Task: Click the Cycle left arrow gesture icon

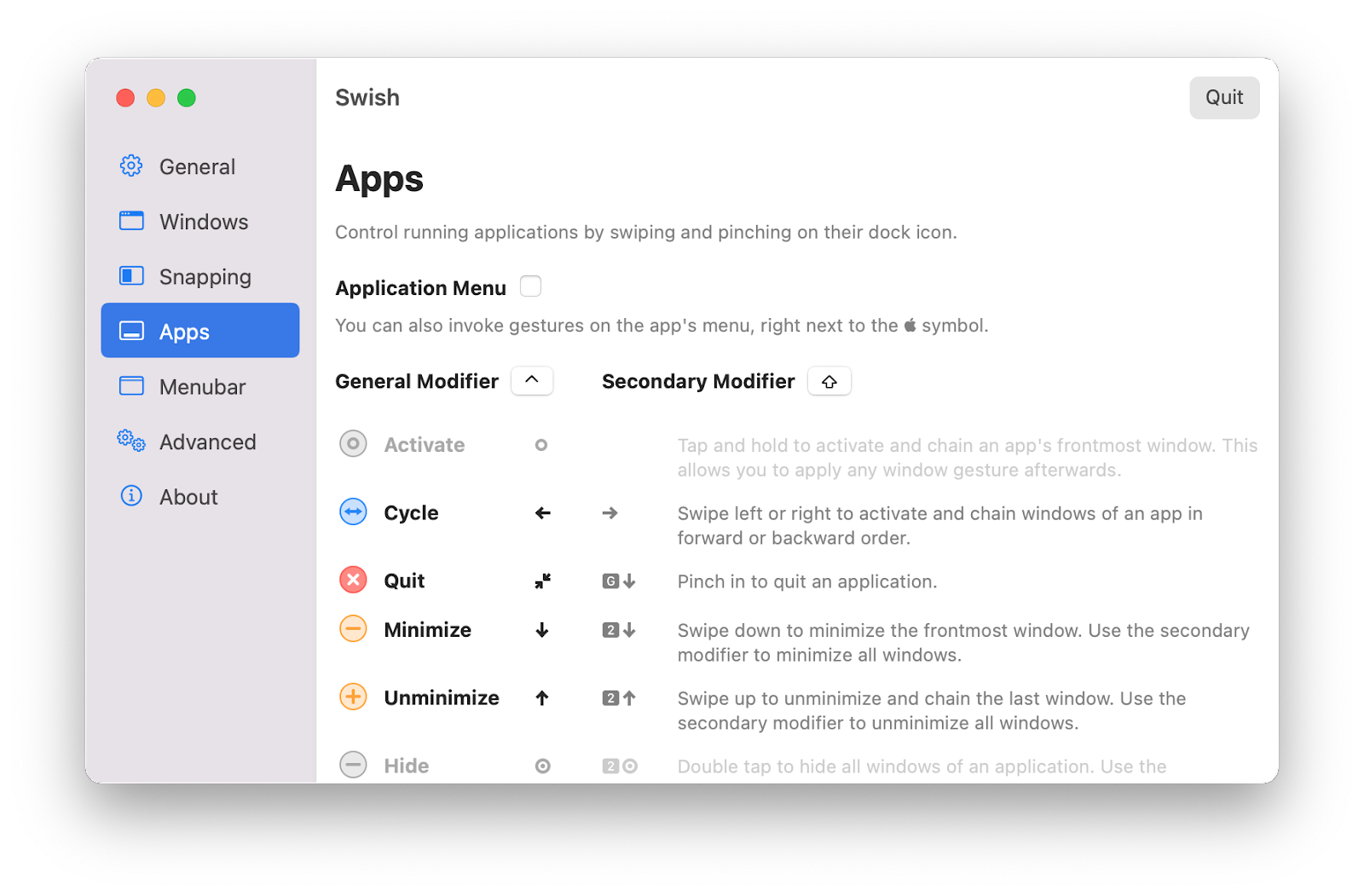Action: tap(542, 513)
